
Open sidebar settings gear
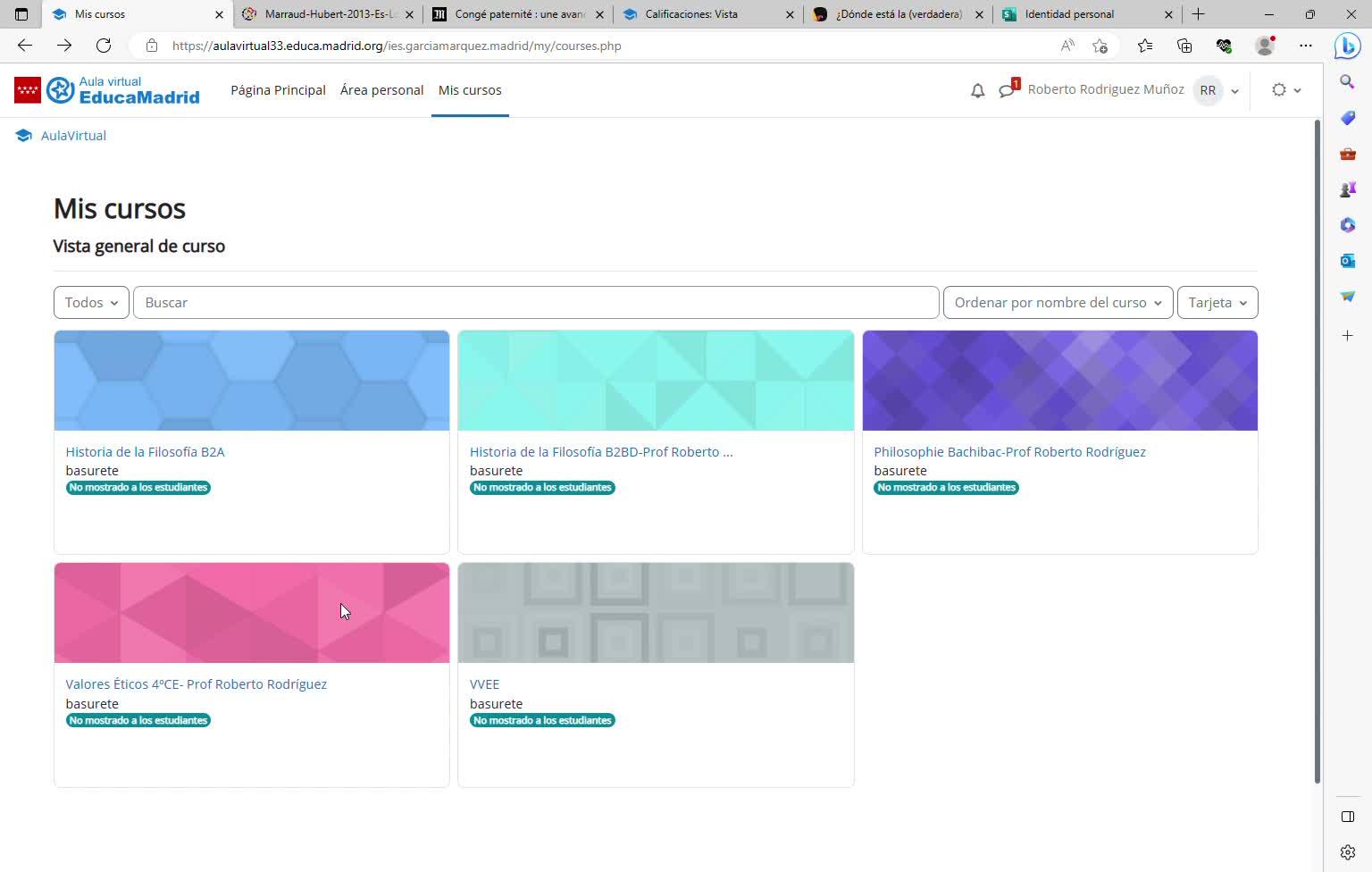click(x=1348, y=852)
